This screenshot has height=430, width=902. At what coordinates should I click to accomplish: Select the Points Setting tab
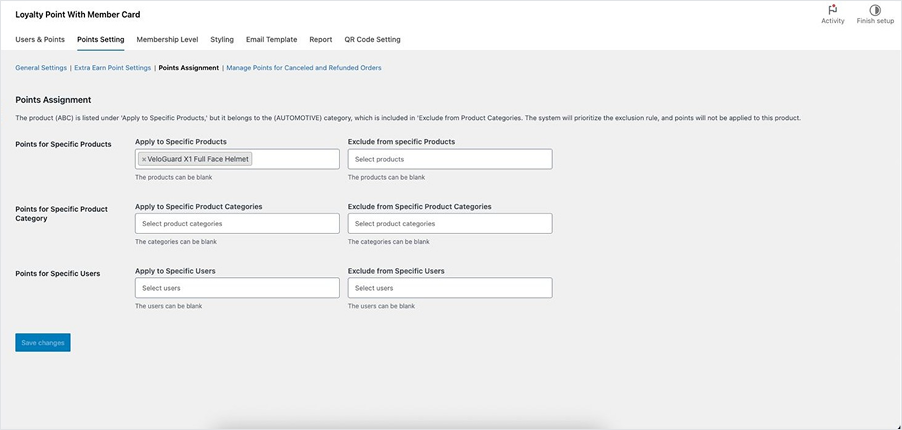tap(101, 40)
